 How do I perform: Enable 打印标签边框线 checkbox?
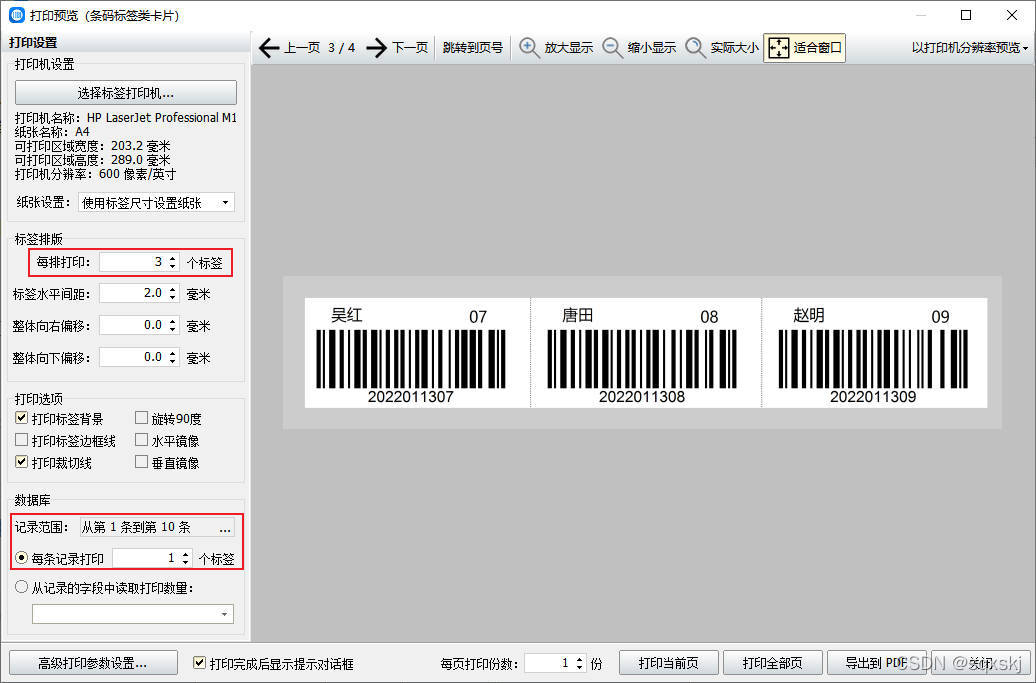tap(21, 440)
